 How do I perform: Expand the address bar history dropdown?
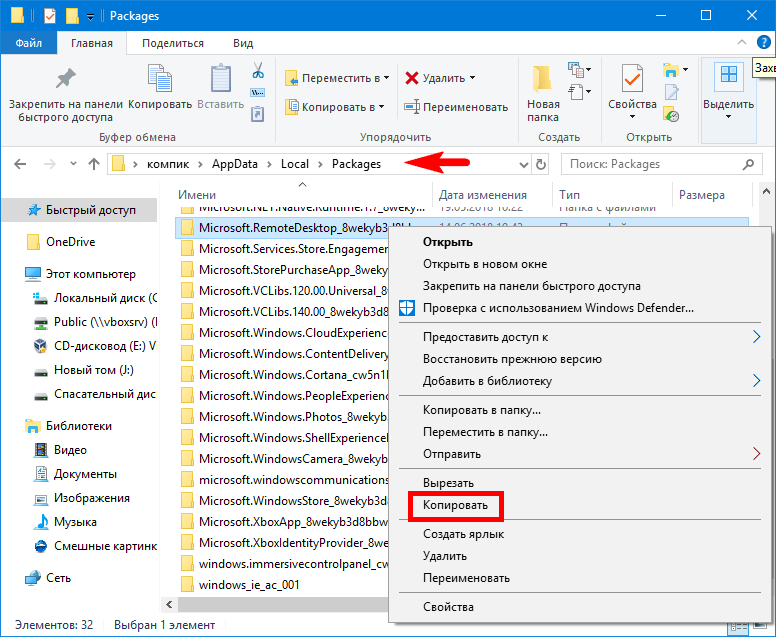tap(524, 164)
